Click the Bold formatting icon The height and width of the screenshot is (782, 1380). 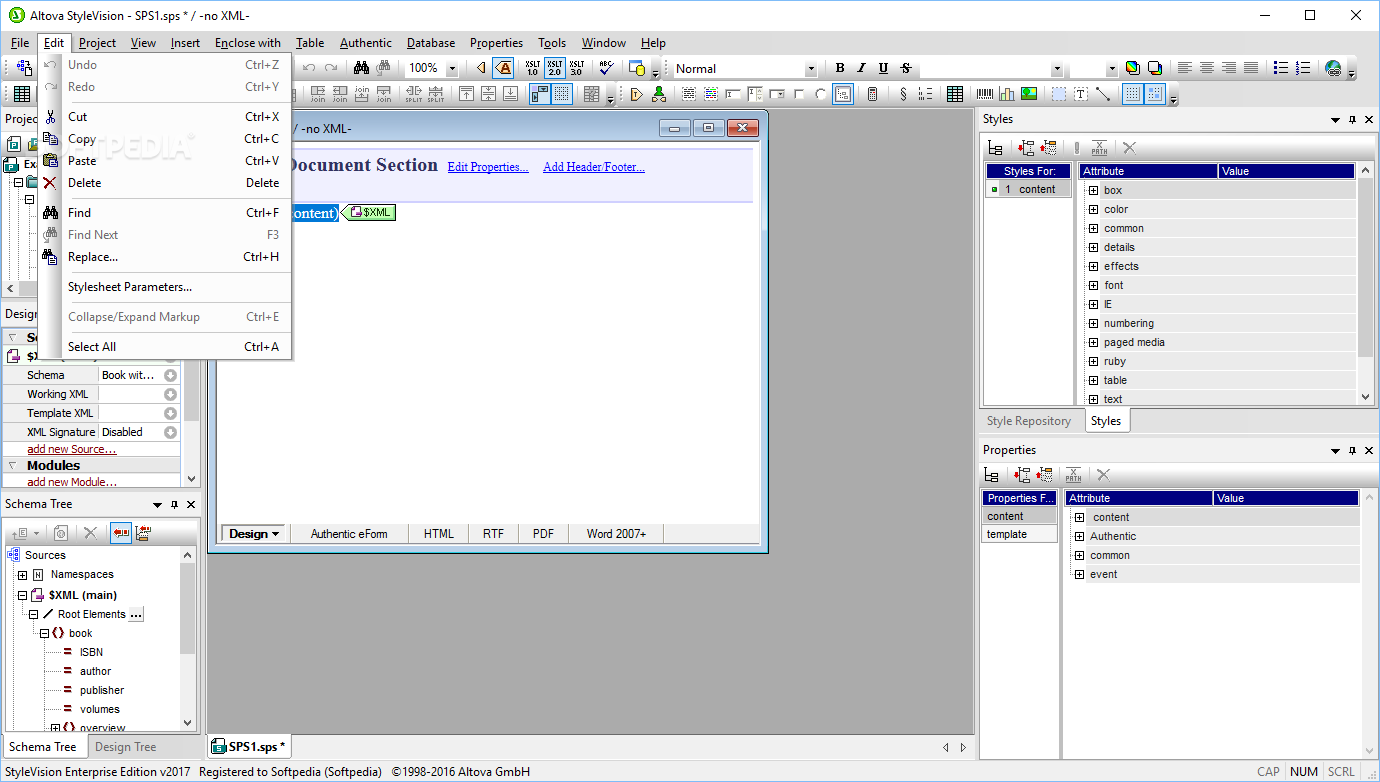coord(840,68)
